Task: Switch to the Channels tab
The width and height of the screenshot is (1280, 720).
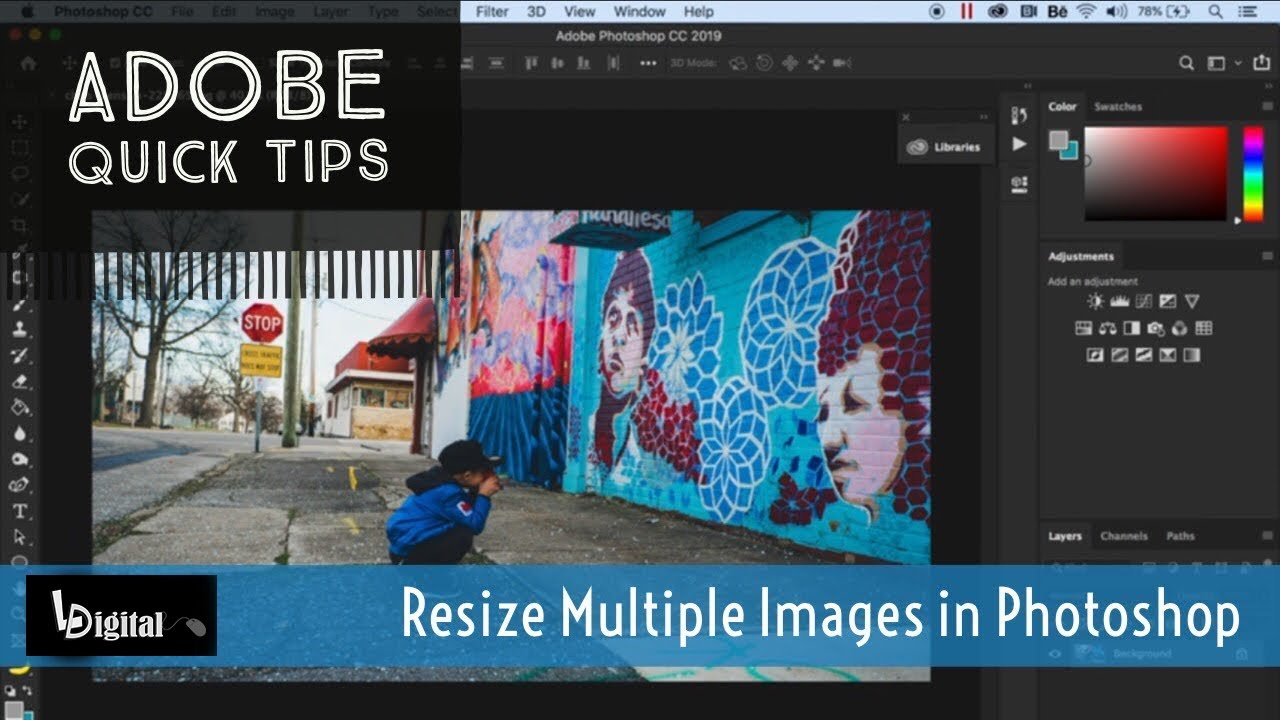Action: pos(1124,536)
